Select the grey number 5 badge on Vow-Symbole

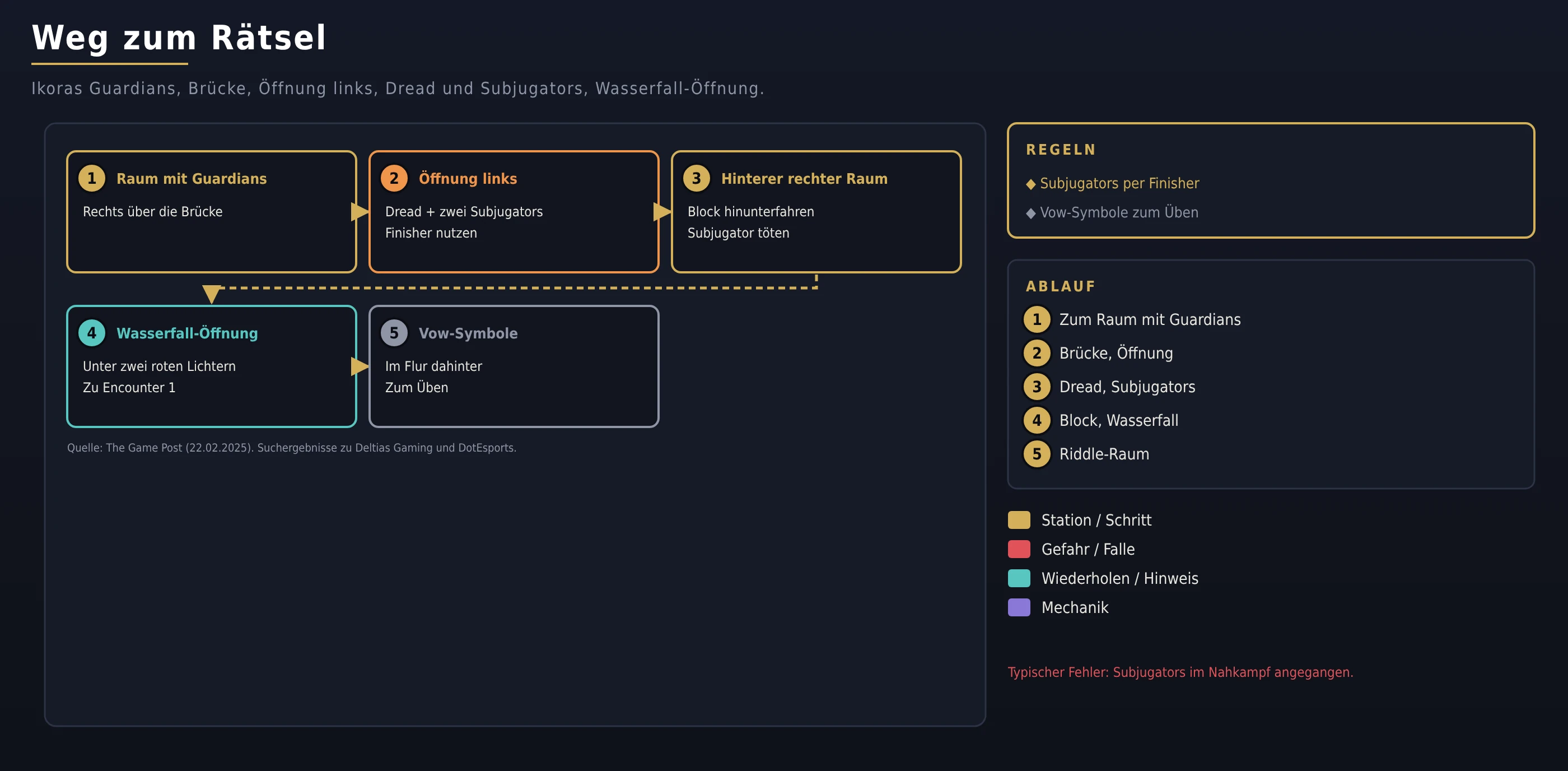(394, 333)
